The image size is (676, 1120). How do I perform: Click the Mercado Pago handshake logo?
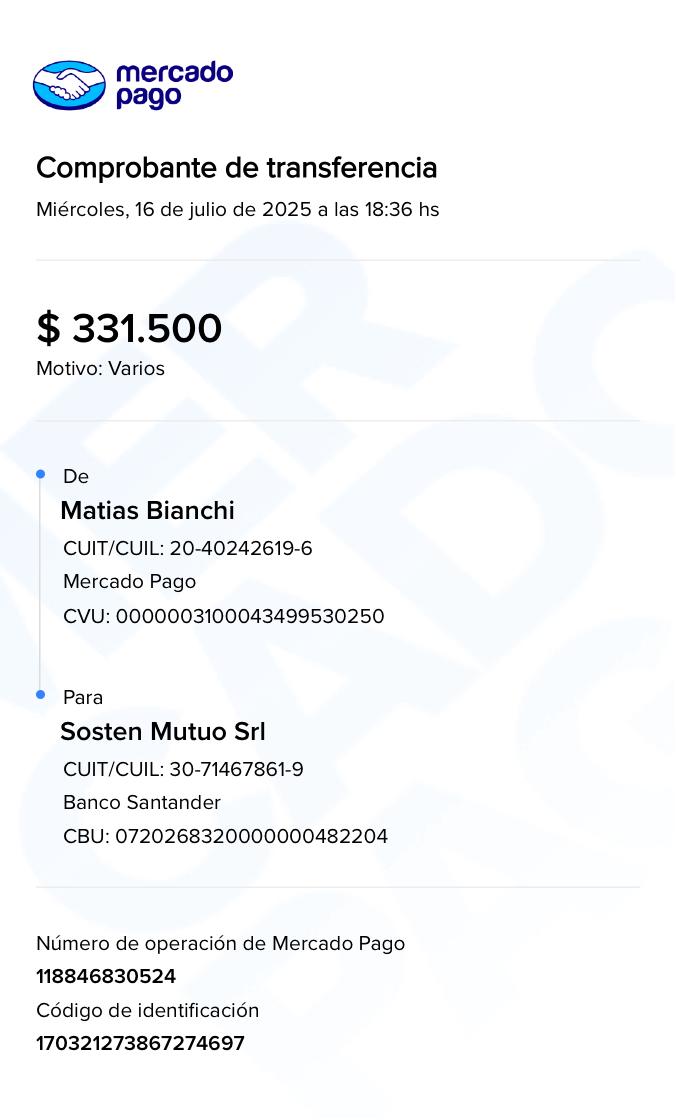[x=69, y=84]
